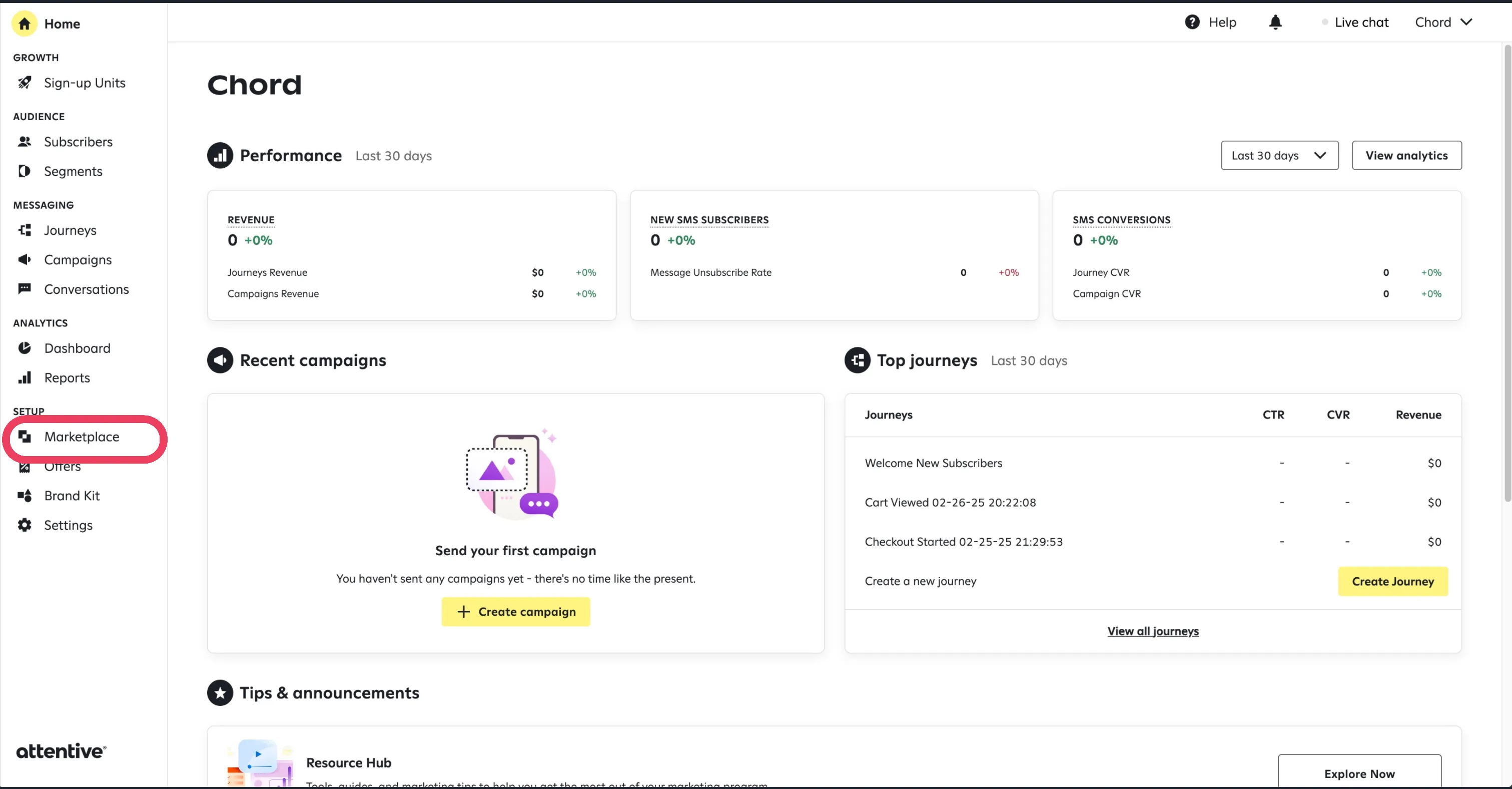Click the Conversations chat bubble icon

click(x=24, y=289)
